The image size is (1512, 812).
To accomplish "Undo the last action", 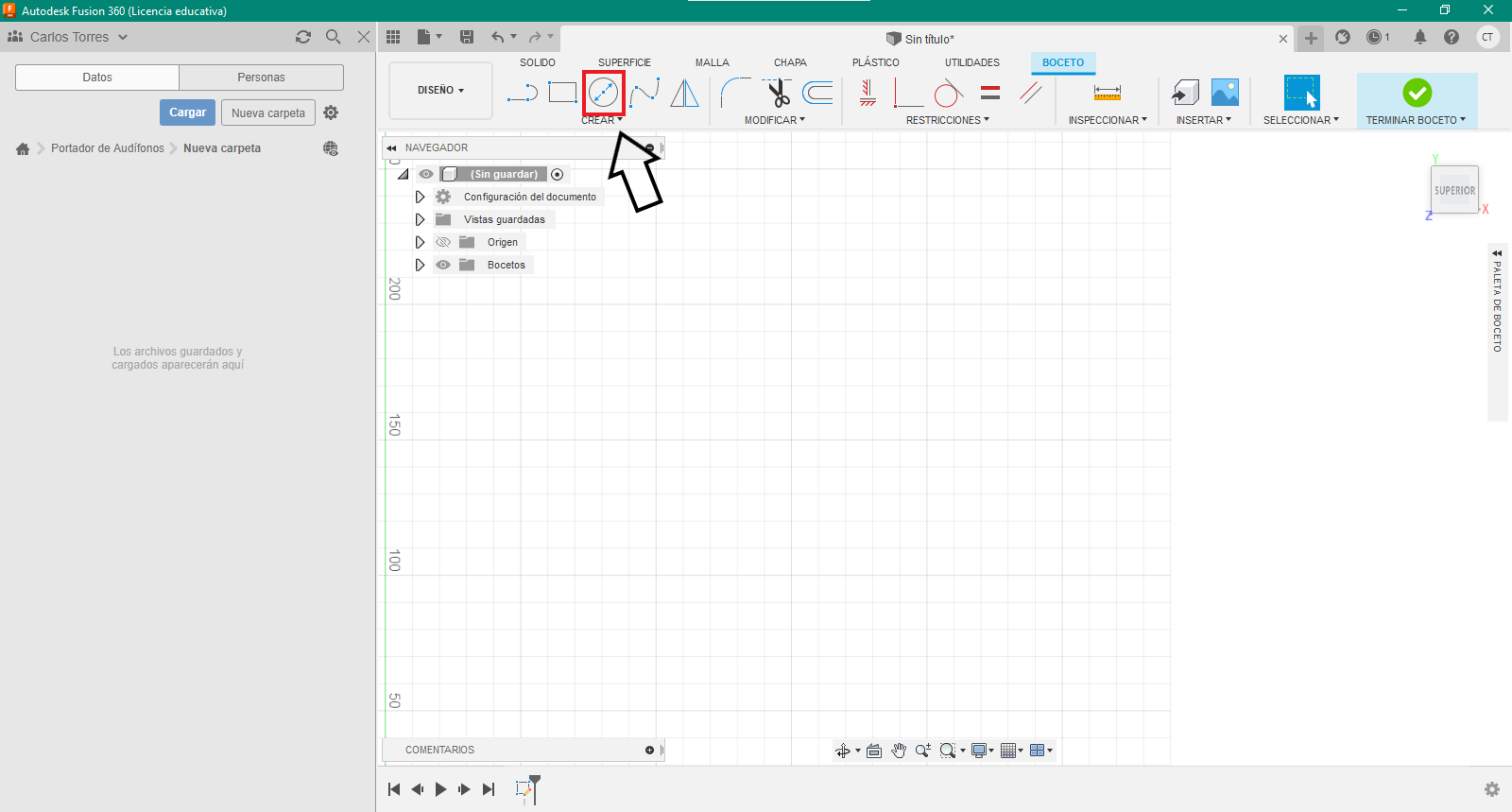I will tap(497, 37).
